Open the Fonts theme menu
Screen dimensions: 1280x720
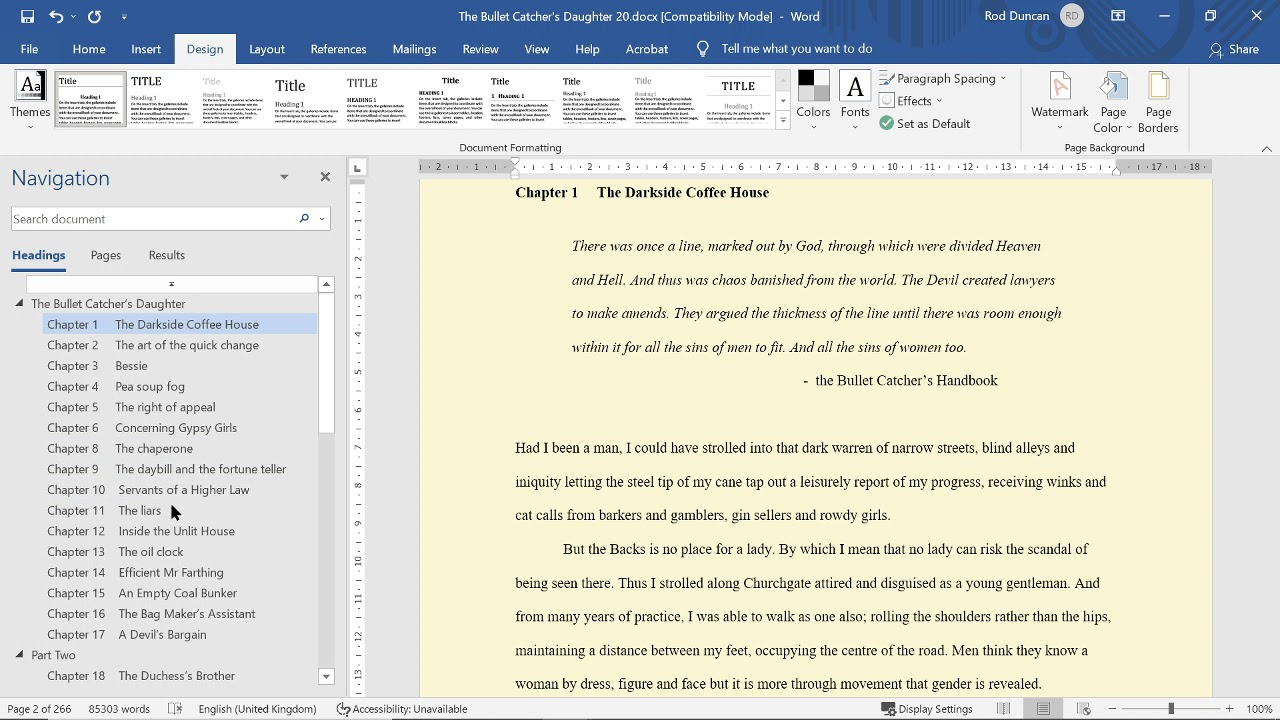click(x=855, y=101)
